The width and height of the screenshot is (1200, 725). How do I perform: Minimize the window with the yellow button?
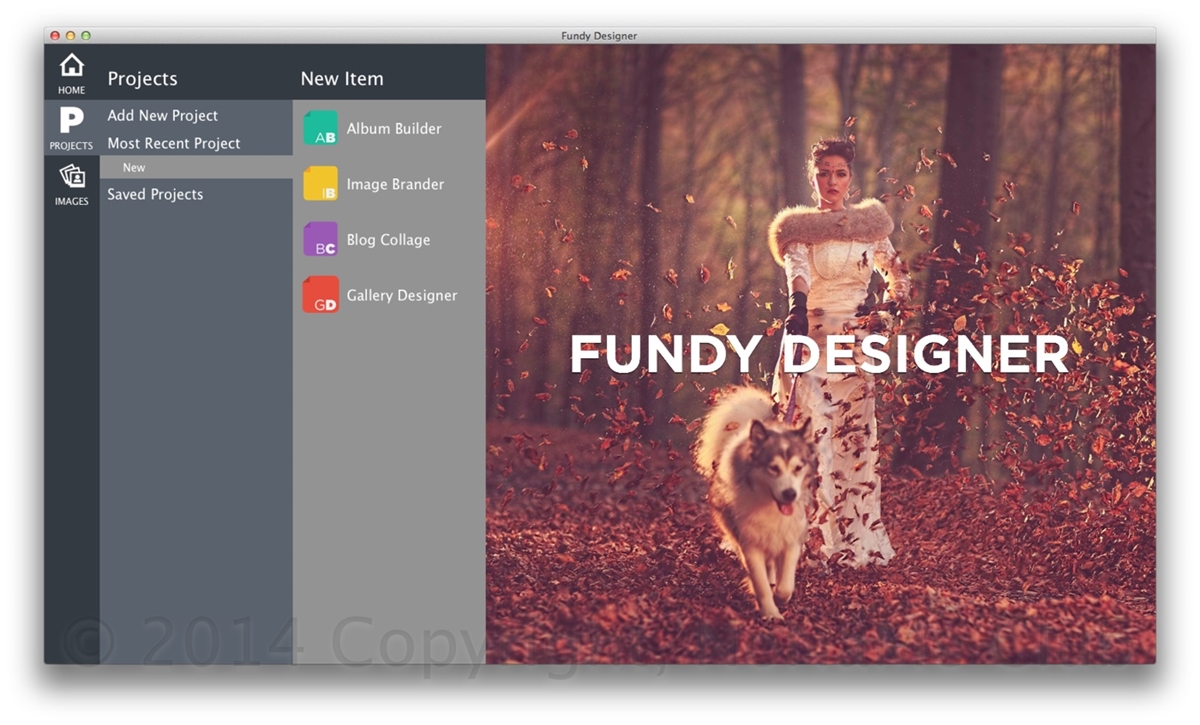[x=70, y=36]
